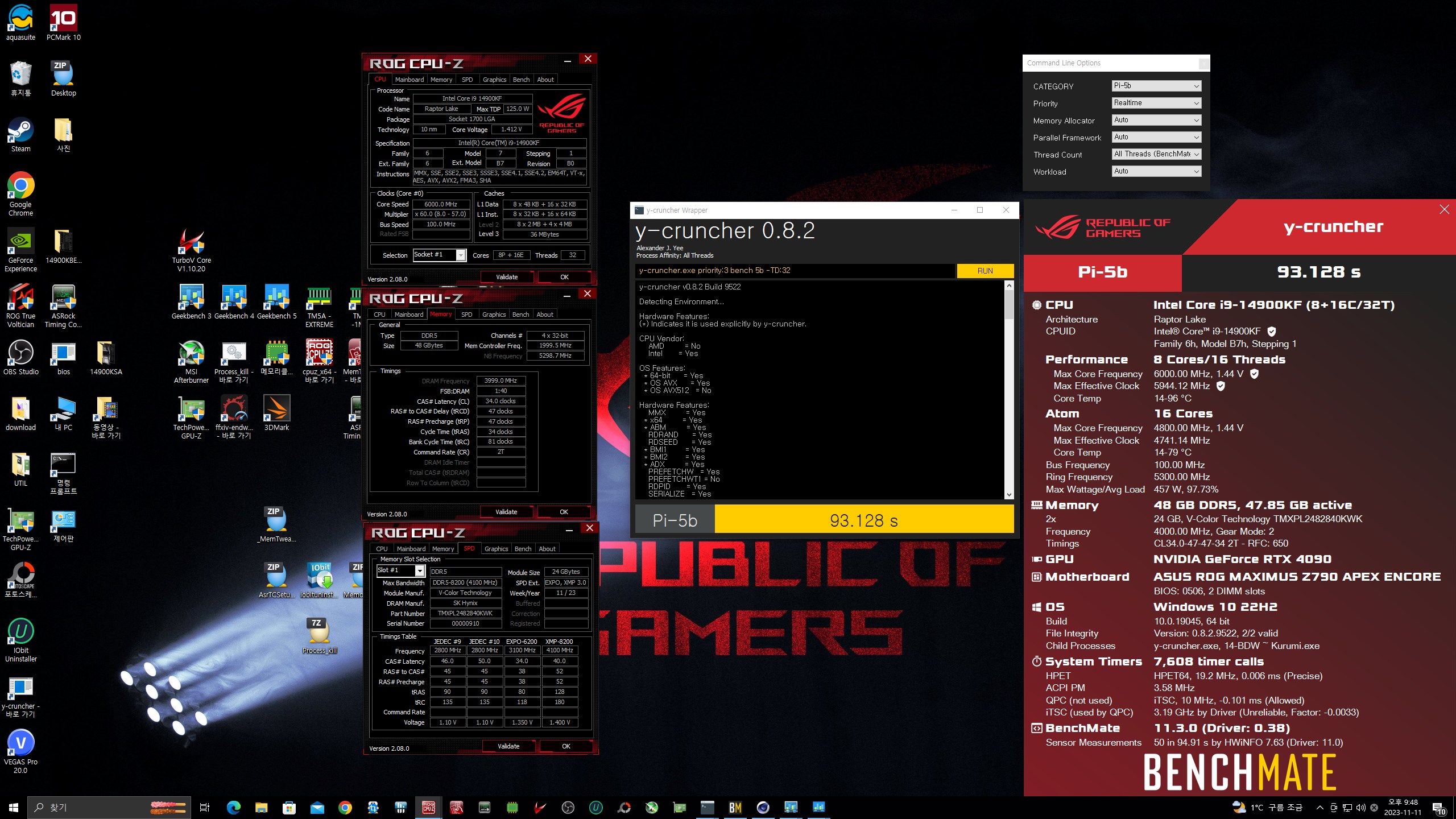The width and height of the screenshot is (1456, 819).
Task: Open the Steam desktop shortcut
Action: pos(21,134)
